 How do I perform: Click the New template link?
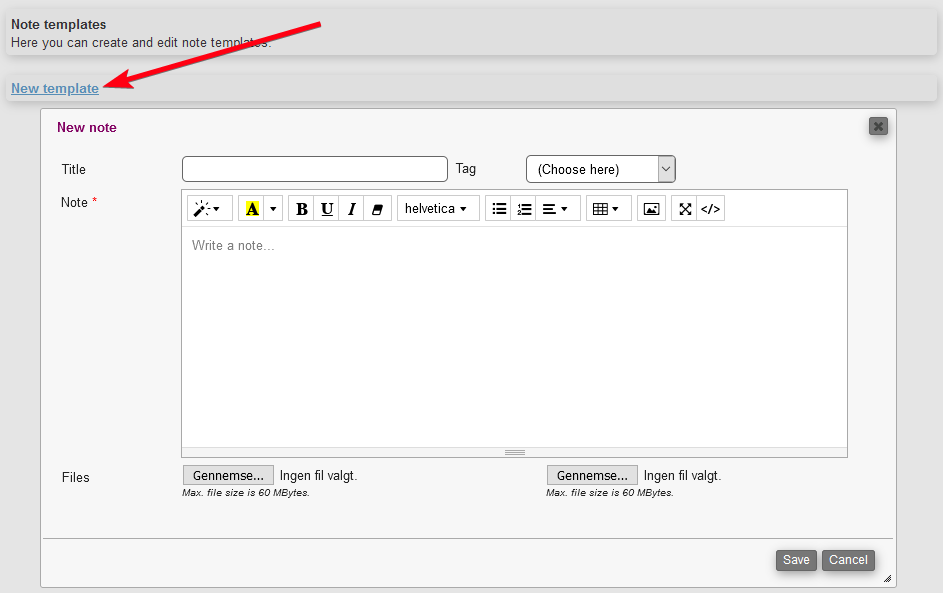point(55,88)
